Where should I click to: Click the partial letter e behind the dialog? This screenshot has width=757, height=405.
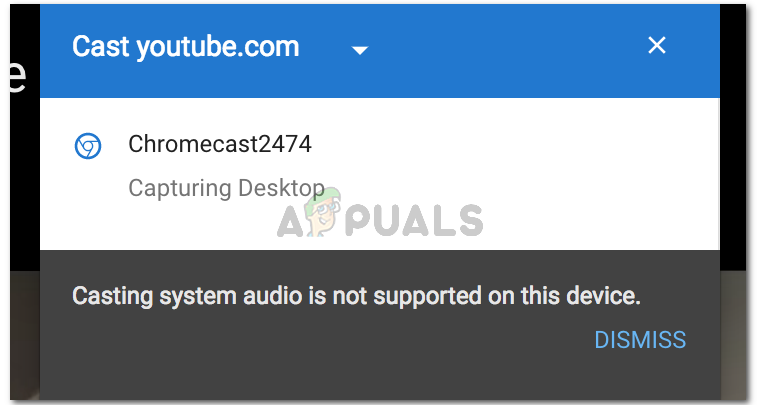pyautogui.click(x=17, y=76)
